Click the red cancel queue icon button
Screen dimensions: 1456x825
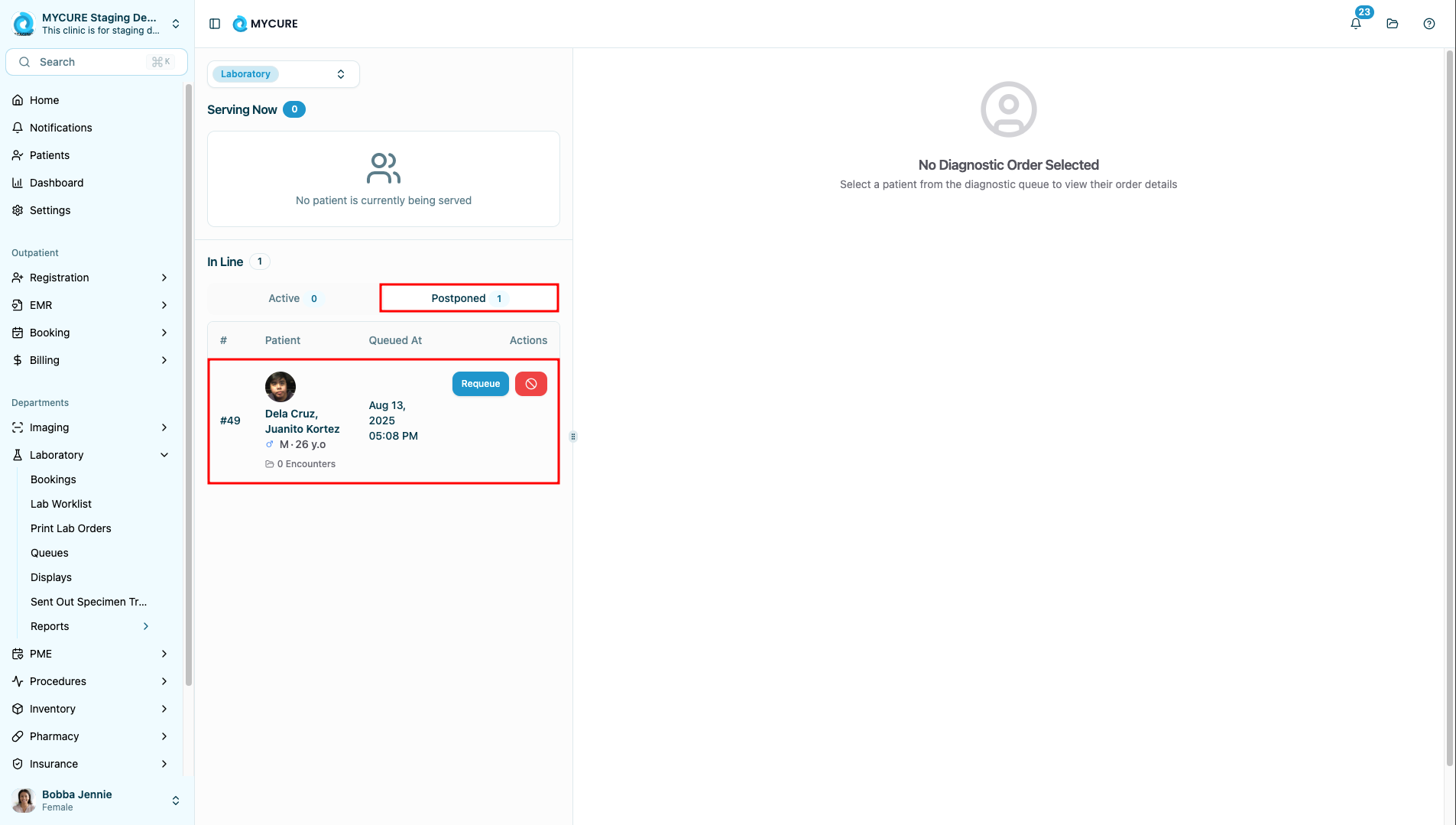(x=530, y=384)
